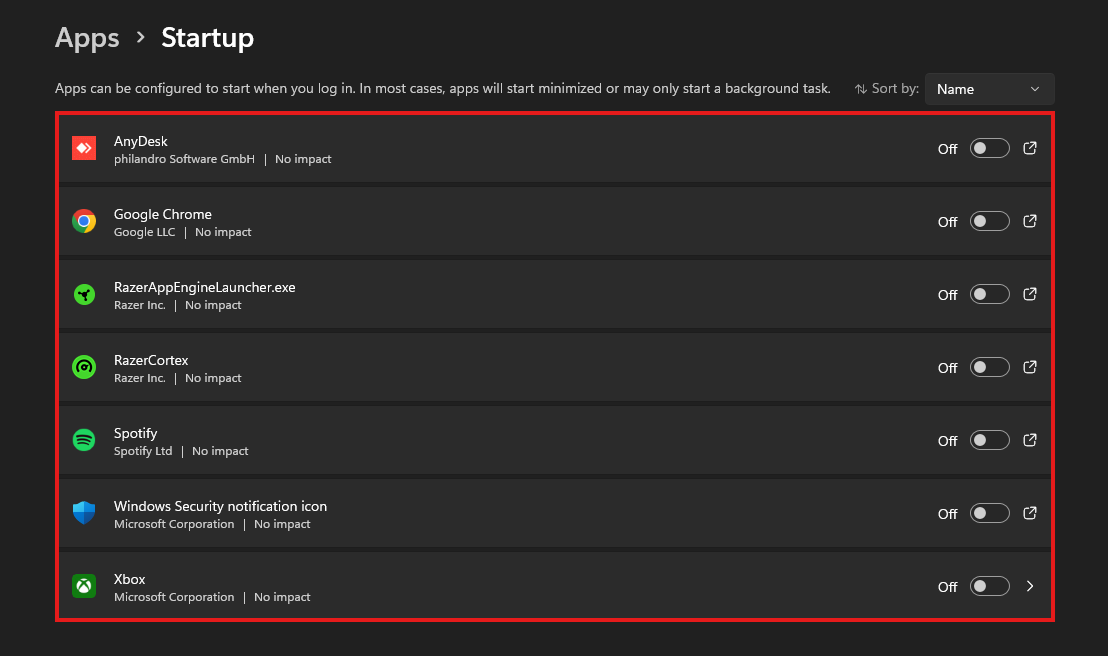Viewport: 1108px width, 656px height.
Task: Select the Spotify name text
Action: pos(135,433)
